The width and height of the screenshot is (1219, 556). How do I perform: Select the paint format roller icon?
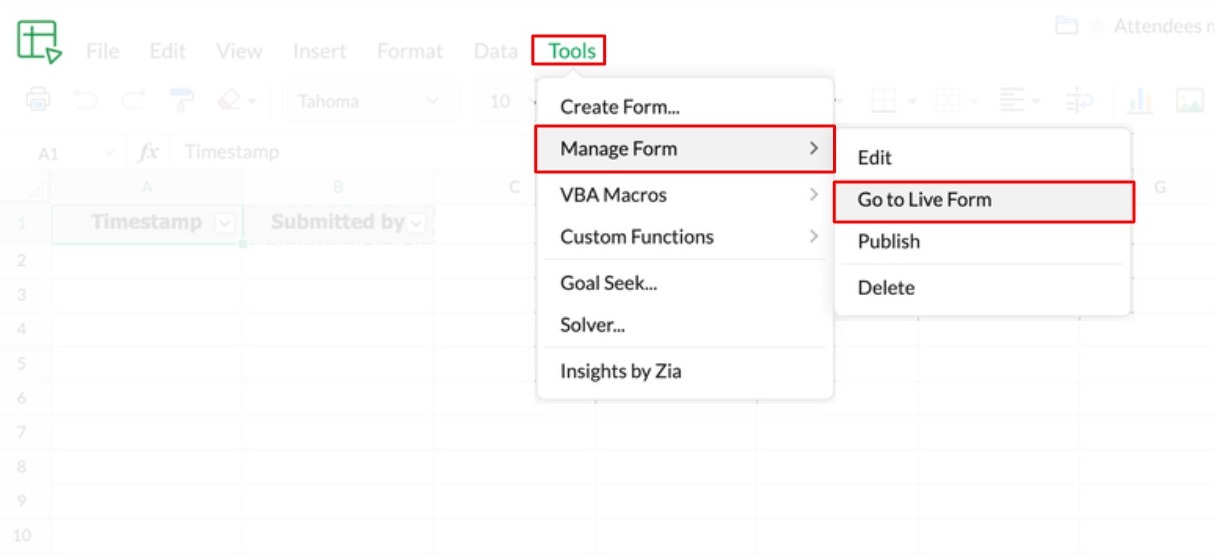(181, 100)
